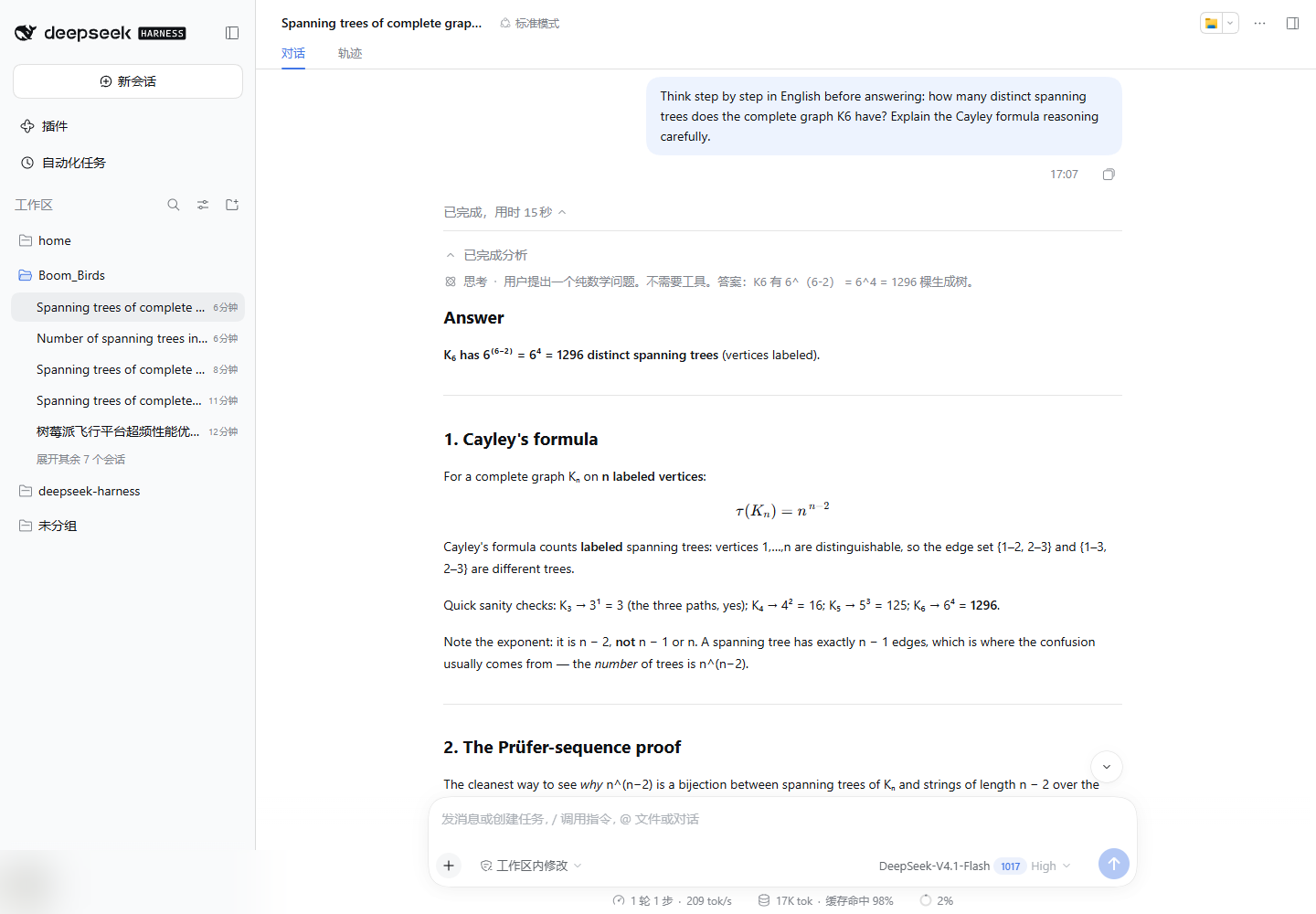1316x914 pixels.
Task: Collapse the 已完成，用时 15秒 summary
Action: (505, 212)
